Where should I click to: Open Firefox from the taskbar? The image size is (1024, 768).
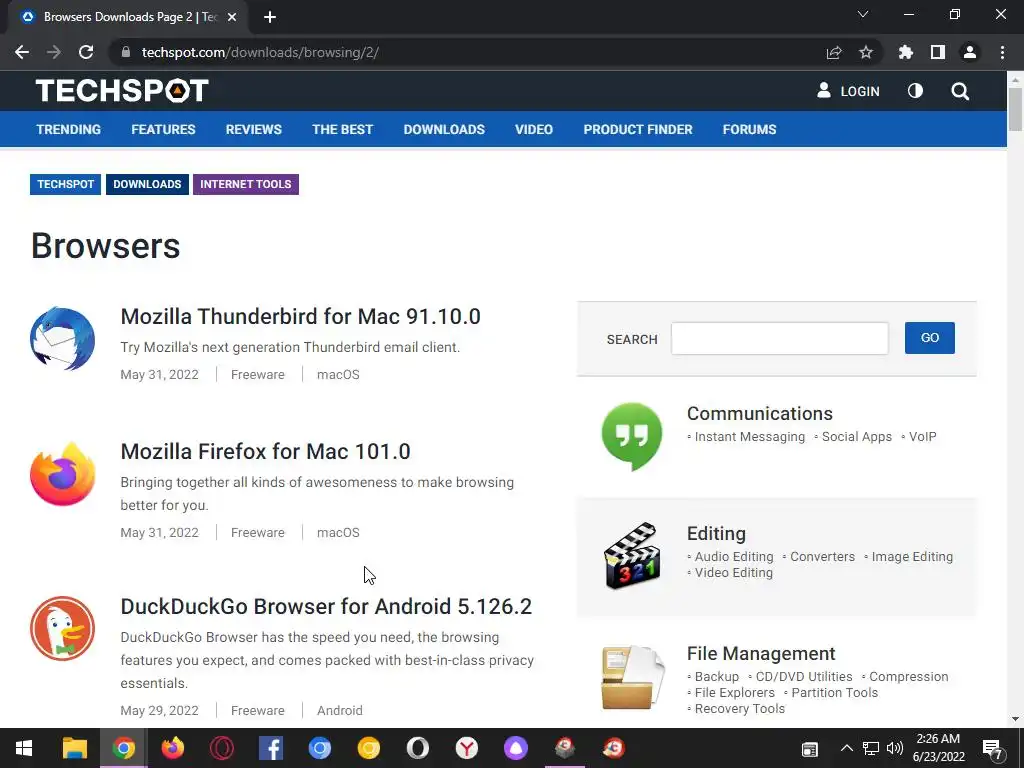coord(172,748)
